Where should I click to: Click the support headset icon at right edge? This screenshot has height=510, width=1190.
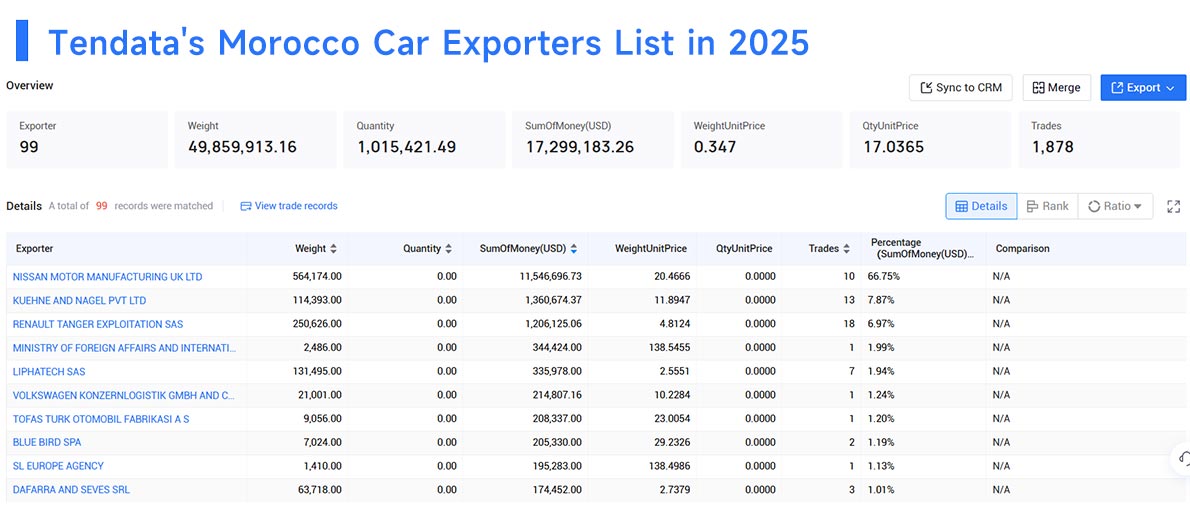pos(1182,458)
